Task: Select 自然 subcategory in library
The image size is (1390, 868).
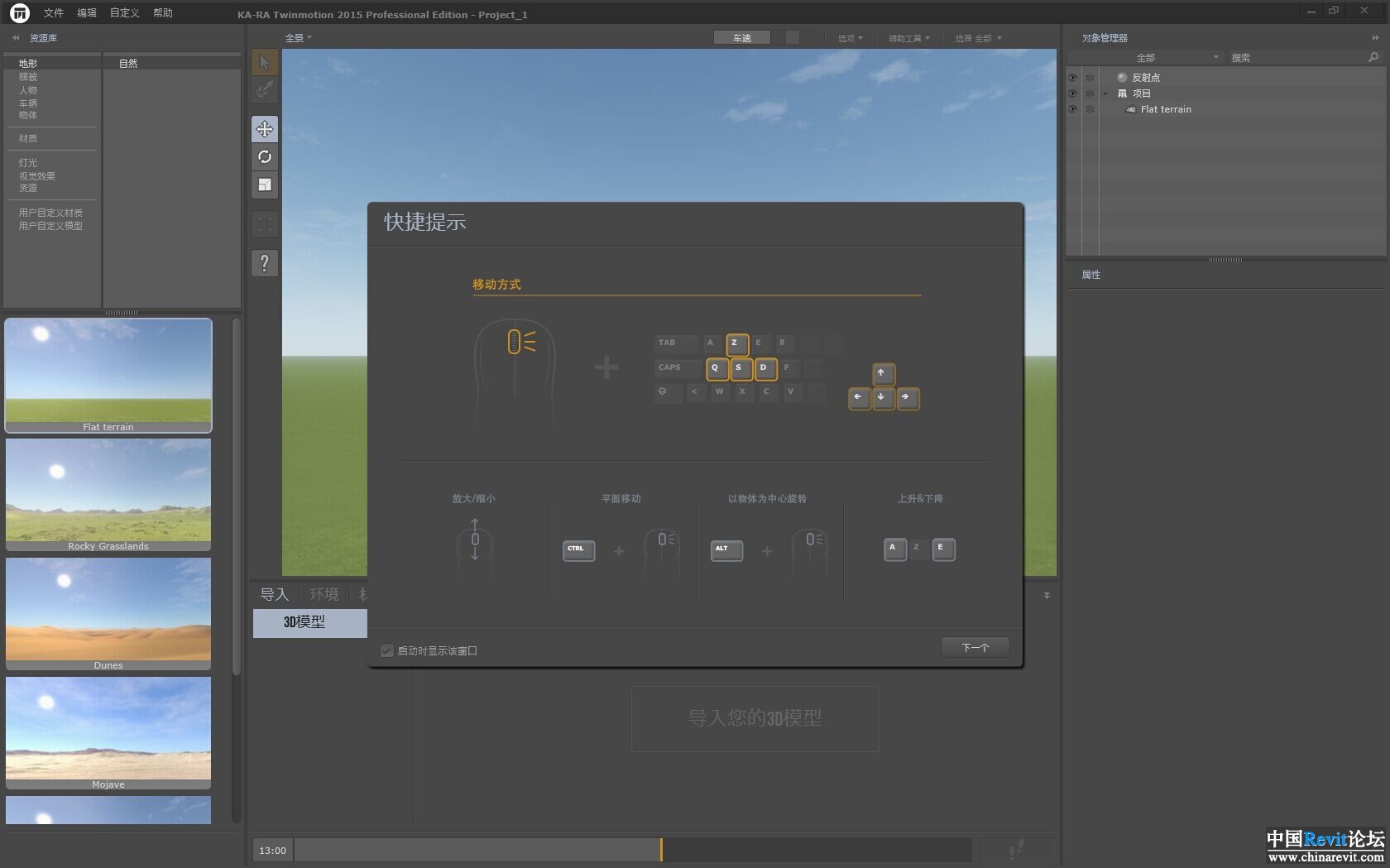Action: coord(128,63)
